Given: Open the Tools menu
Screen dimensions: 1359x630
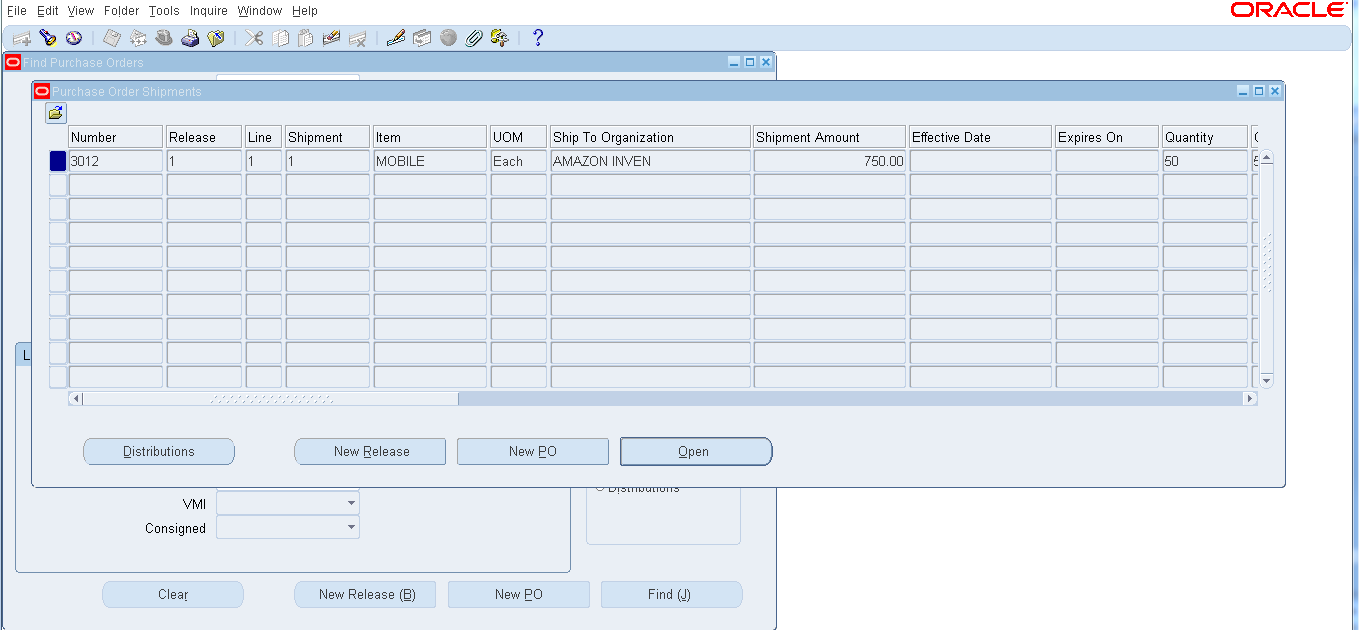Looking at the screenshot, I should (164, 11).
